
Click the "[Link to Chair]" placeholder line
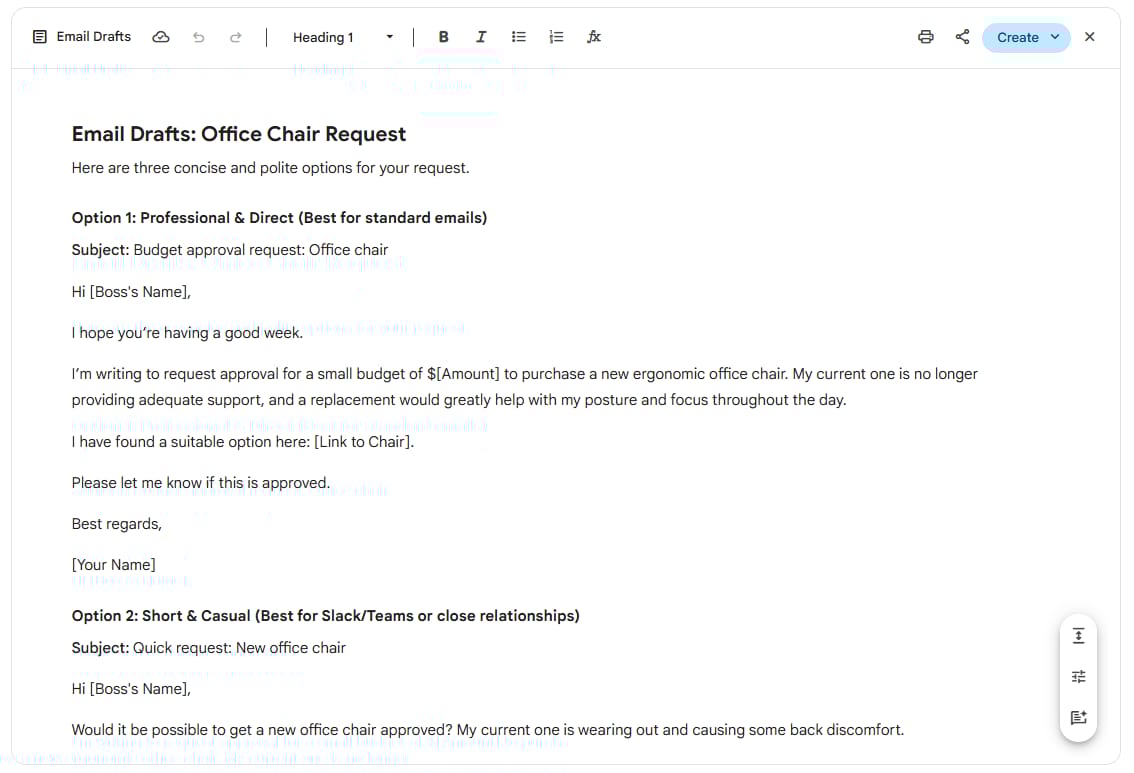pos(243,442)
